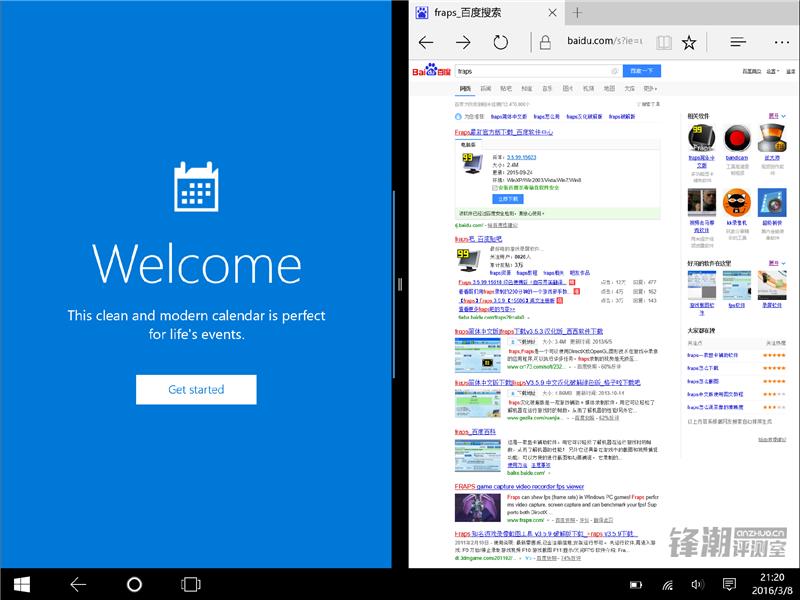Click the Edge address bar

pyautogui.click(x=603, y=42)
